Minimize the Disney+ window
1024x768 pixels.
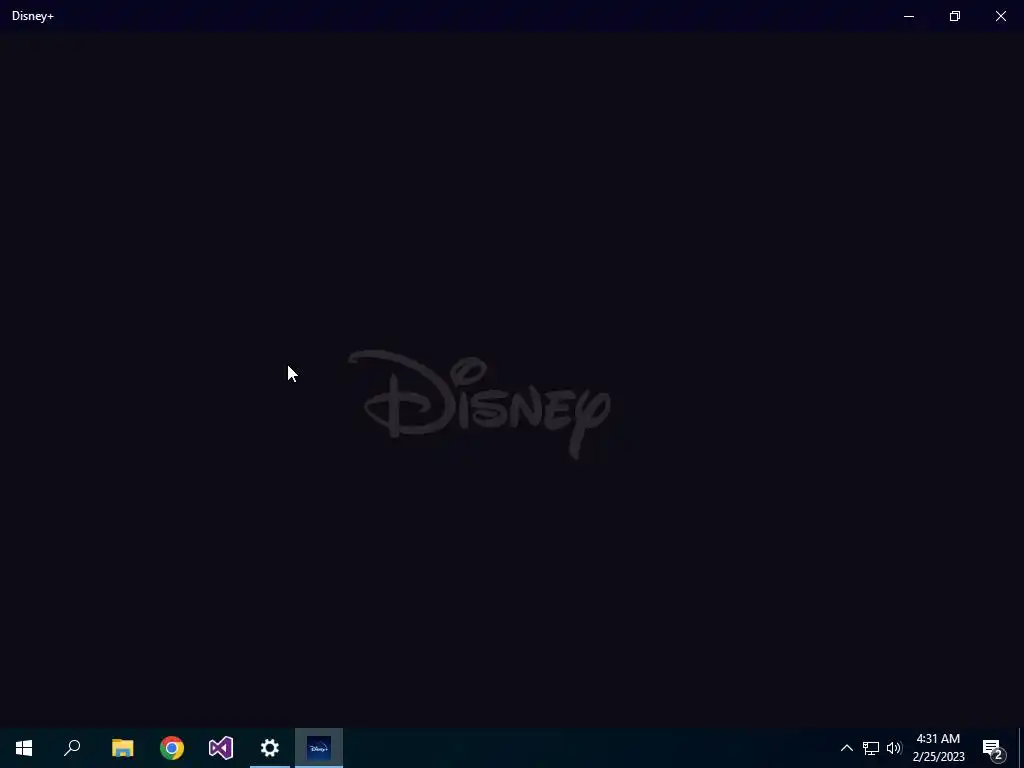tap(909, 16)
